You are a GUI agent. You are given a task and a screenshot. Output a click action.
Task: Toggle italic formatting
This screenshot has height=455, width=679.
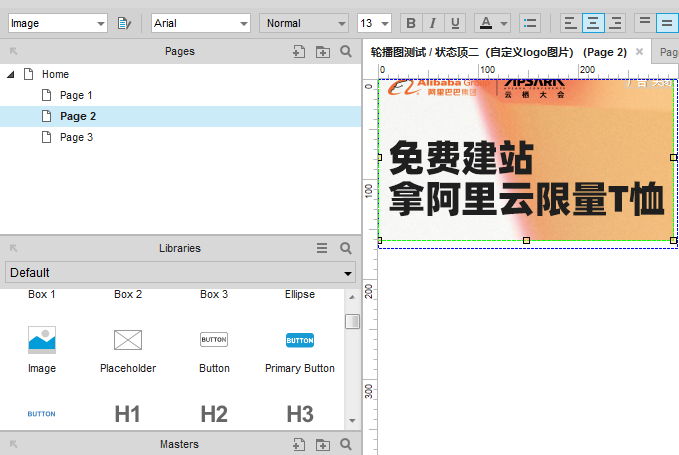[x=433, y=23]
